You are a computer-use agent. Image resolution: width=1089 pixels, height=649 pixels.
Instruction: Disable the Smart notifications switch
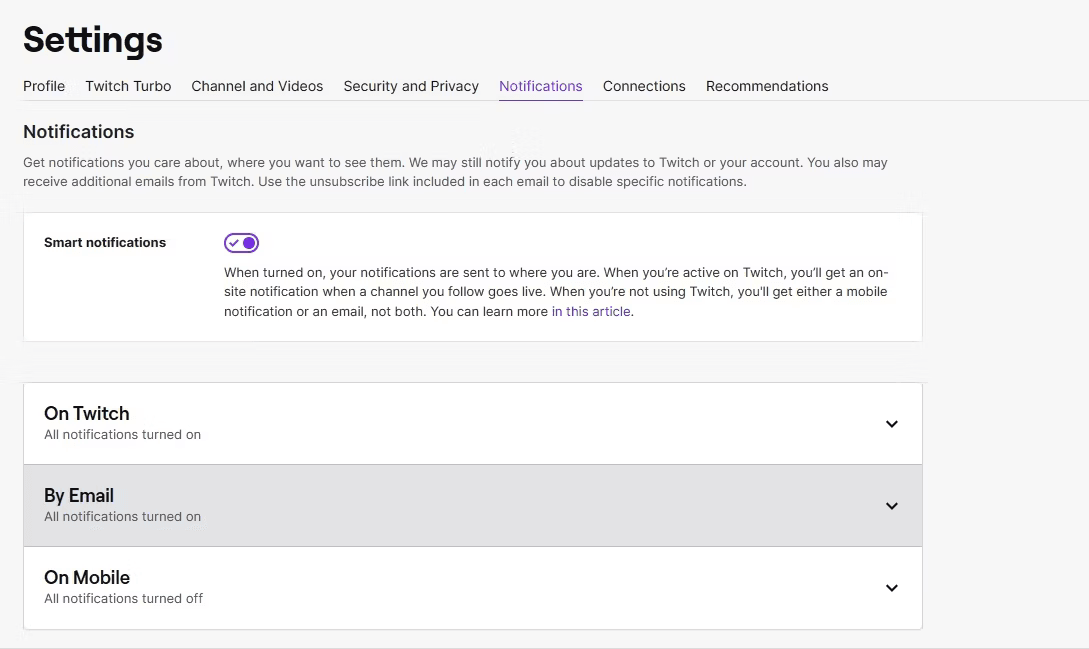pyautogui.click(x=241, y=242)
